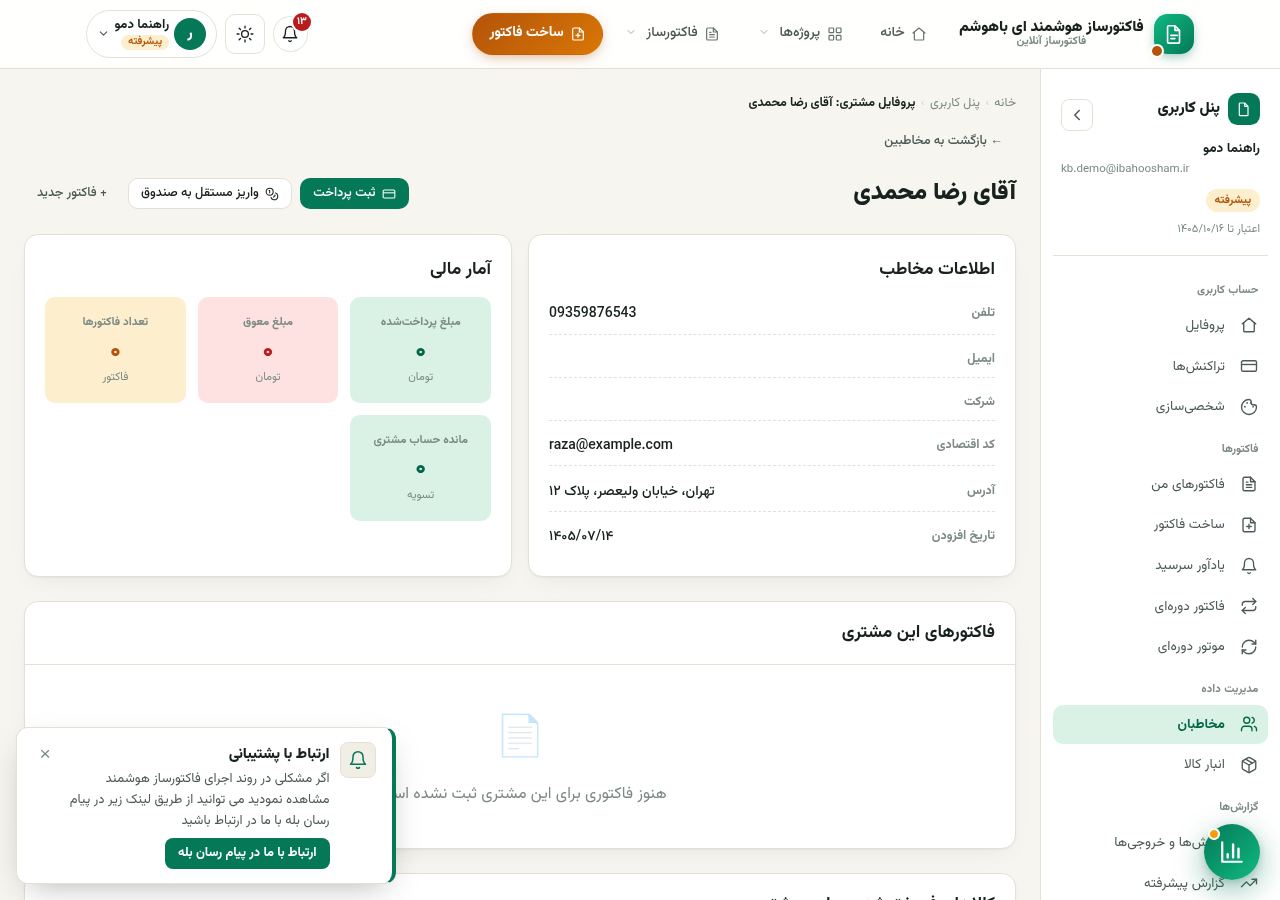The image size is (1280, 900).
Task: Click the bell icon in support popup
Action: tap(358, 760)
